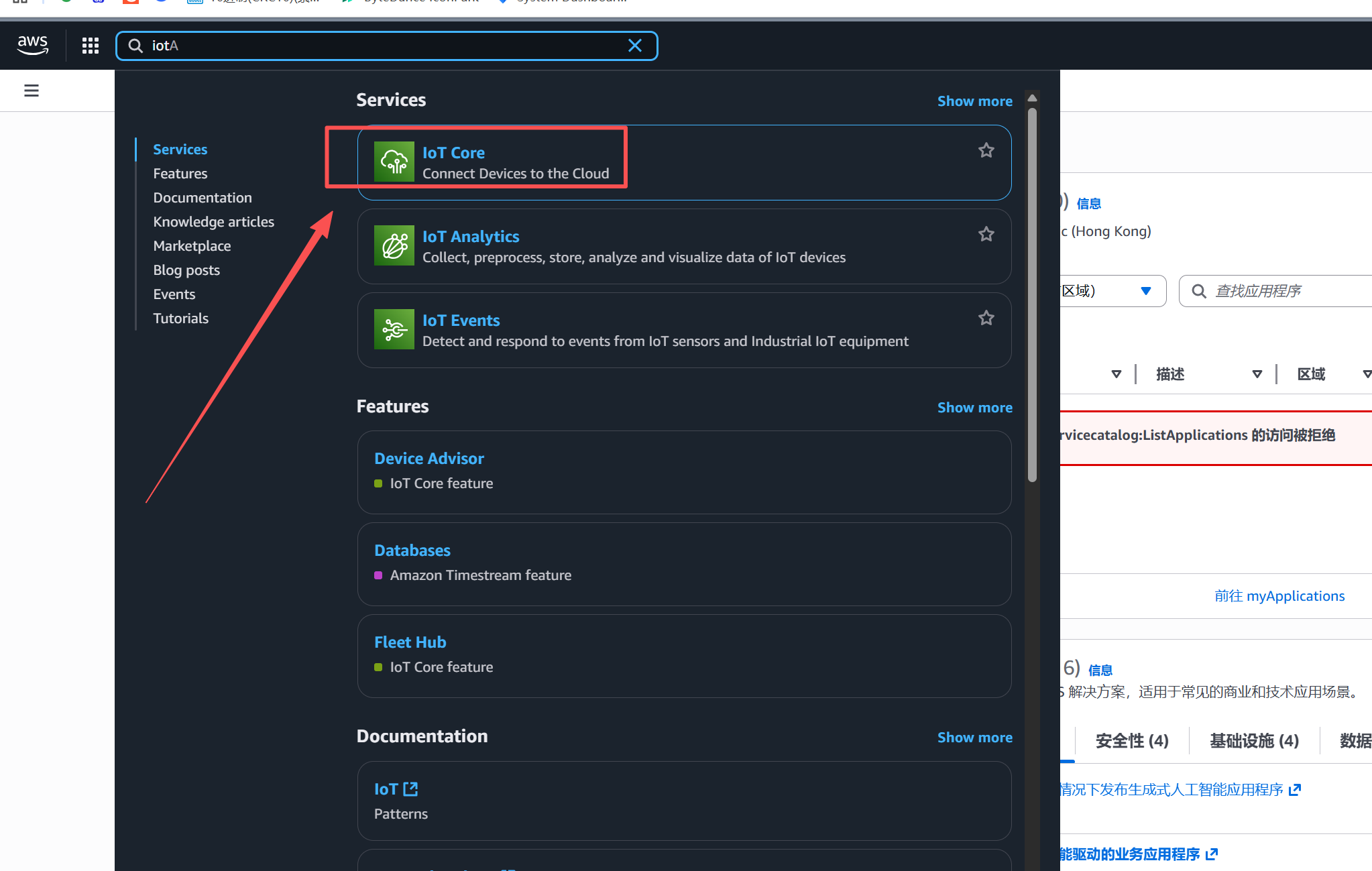1372x871 pixels.
Task: Open the Device Advisor feature link
Action: tap(428, 459)
